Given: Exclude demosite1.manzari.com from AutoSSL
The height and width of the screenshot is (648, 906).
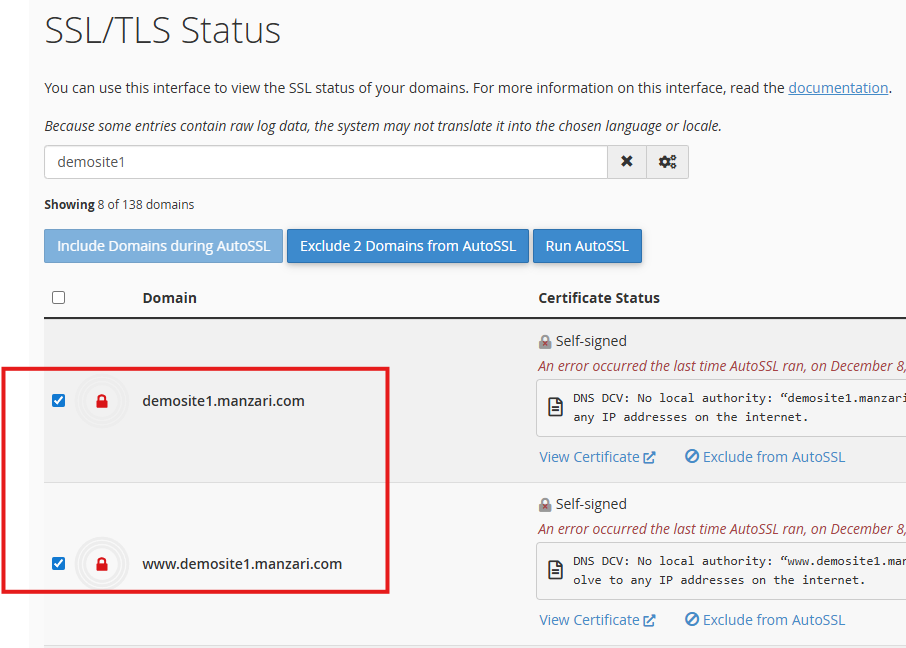Looking at the screenshot, I should tap(765, 457).
